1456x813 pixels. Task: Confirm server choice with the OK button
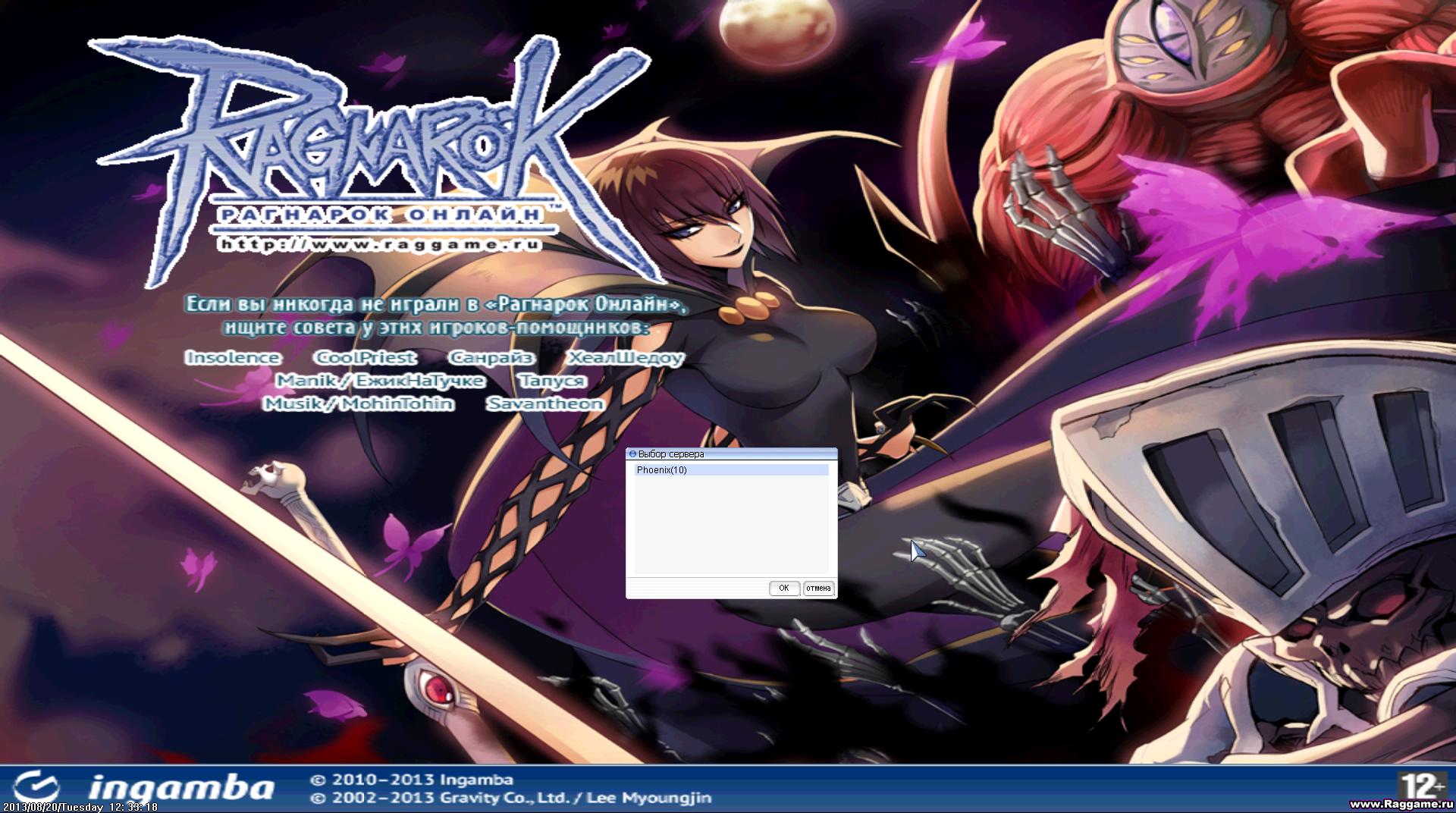click(784, 589)
